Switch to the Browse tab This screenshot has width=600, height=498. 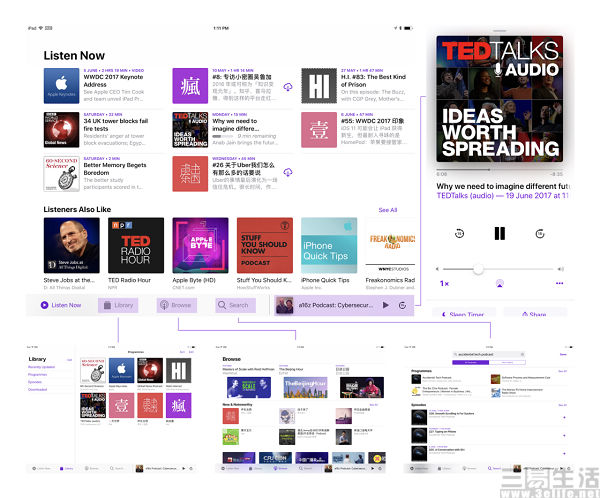pyautogui.click(x=177, y=305)
